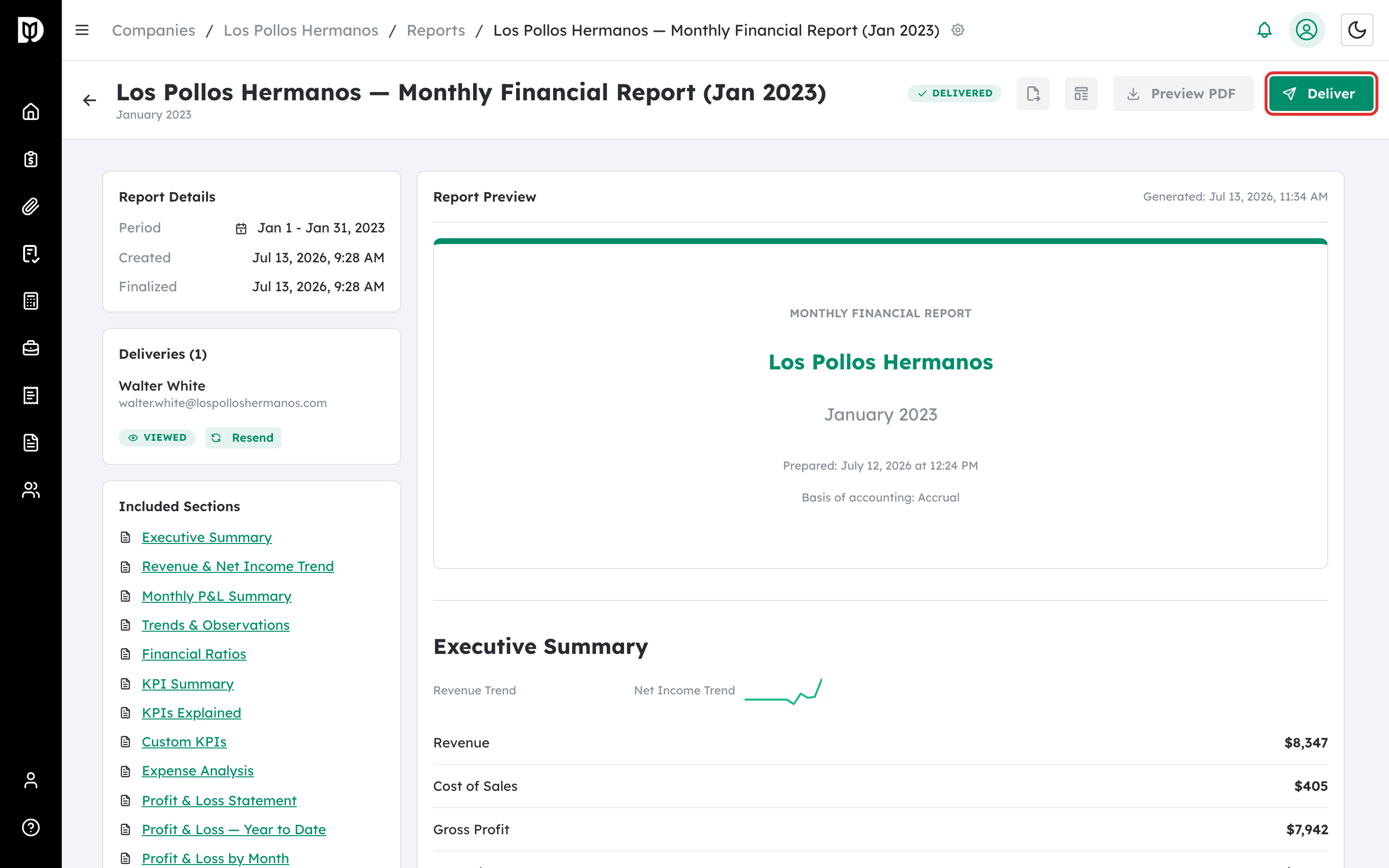This screenshot has height=868, width=1389.
Task: Click the Preview PDF button
Action: coord(1183,94)
